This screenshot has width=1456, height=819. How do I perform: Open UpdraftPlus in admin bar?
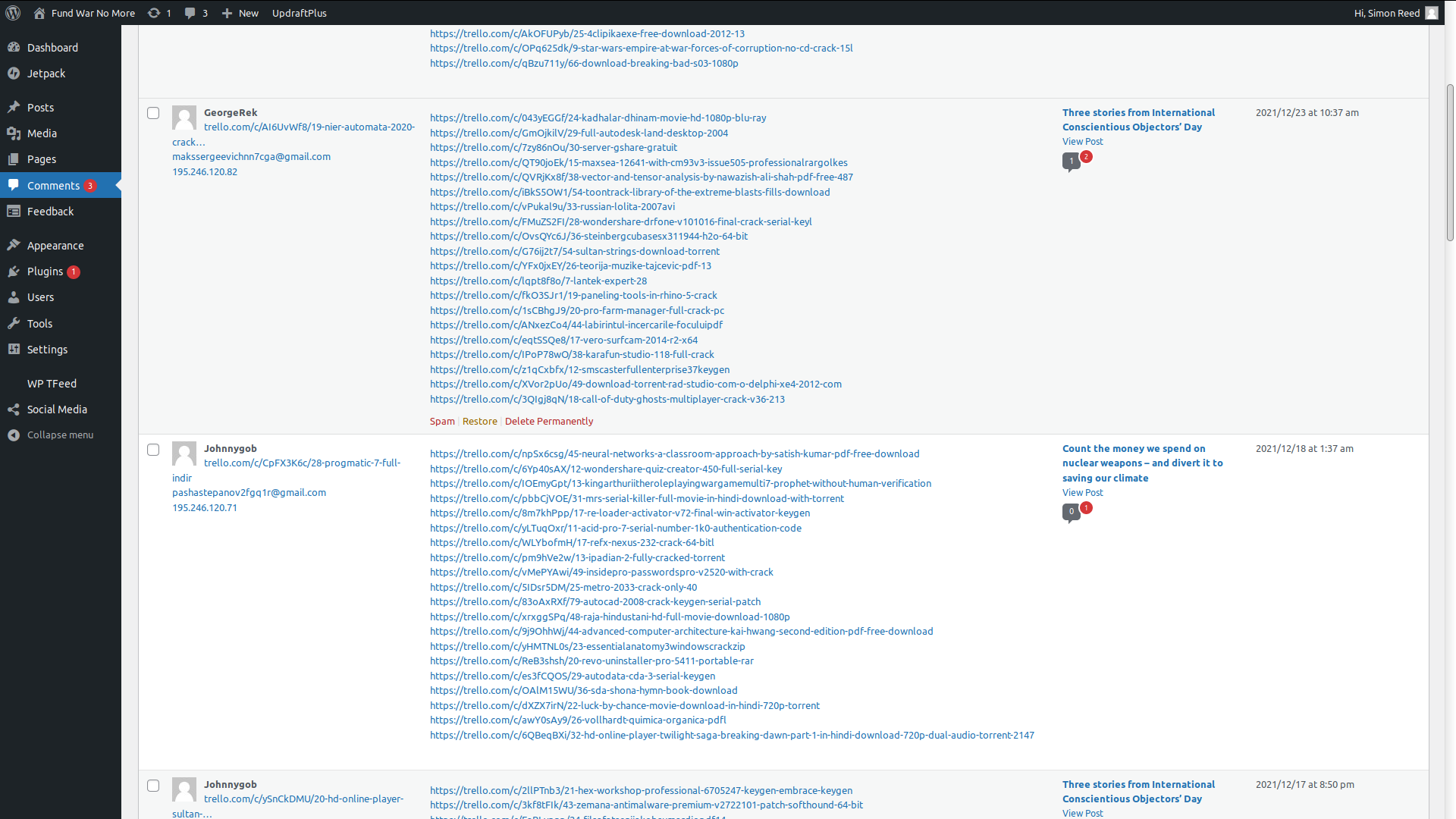point(300,13)
